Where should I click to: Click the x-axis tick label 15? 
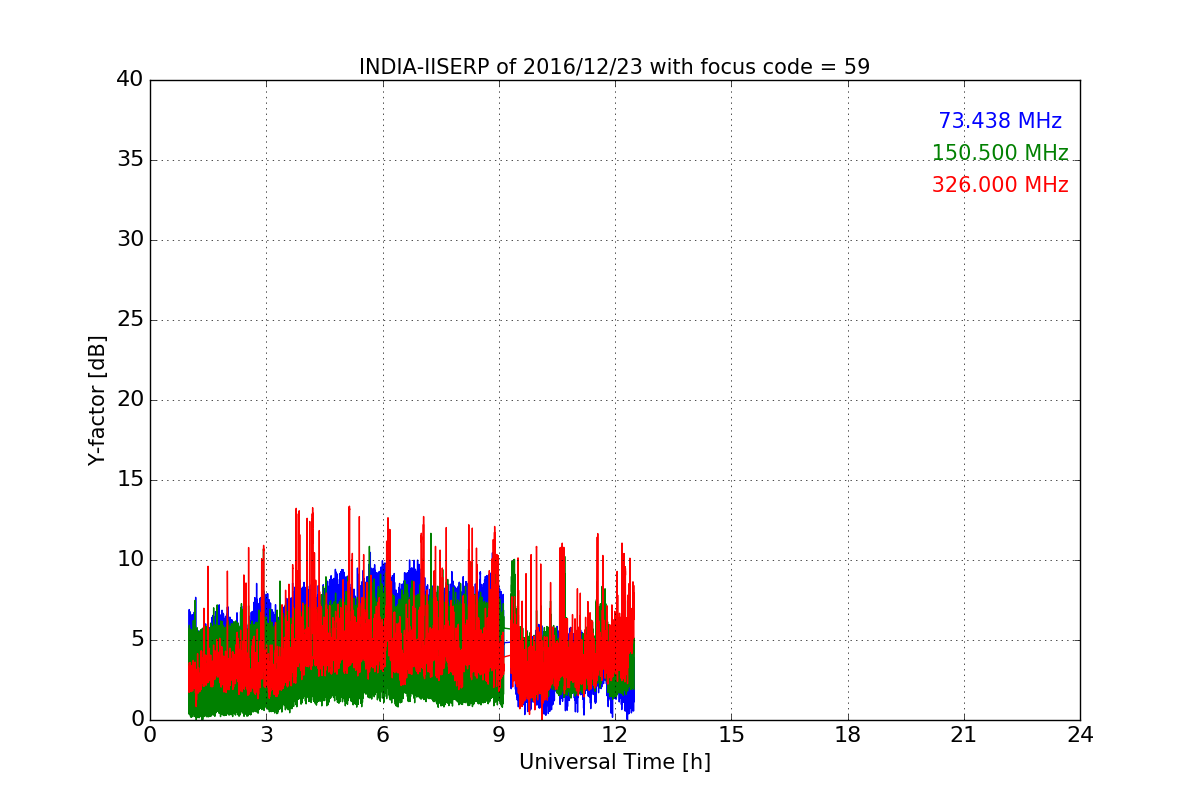(731, 734)
